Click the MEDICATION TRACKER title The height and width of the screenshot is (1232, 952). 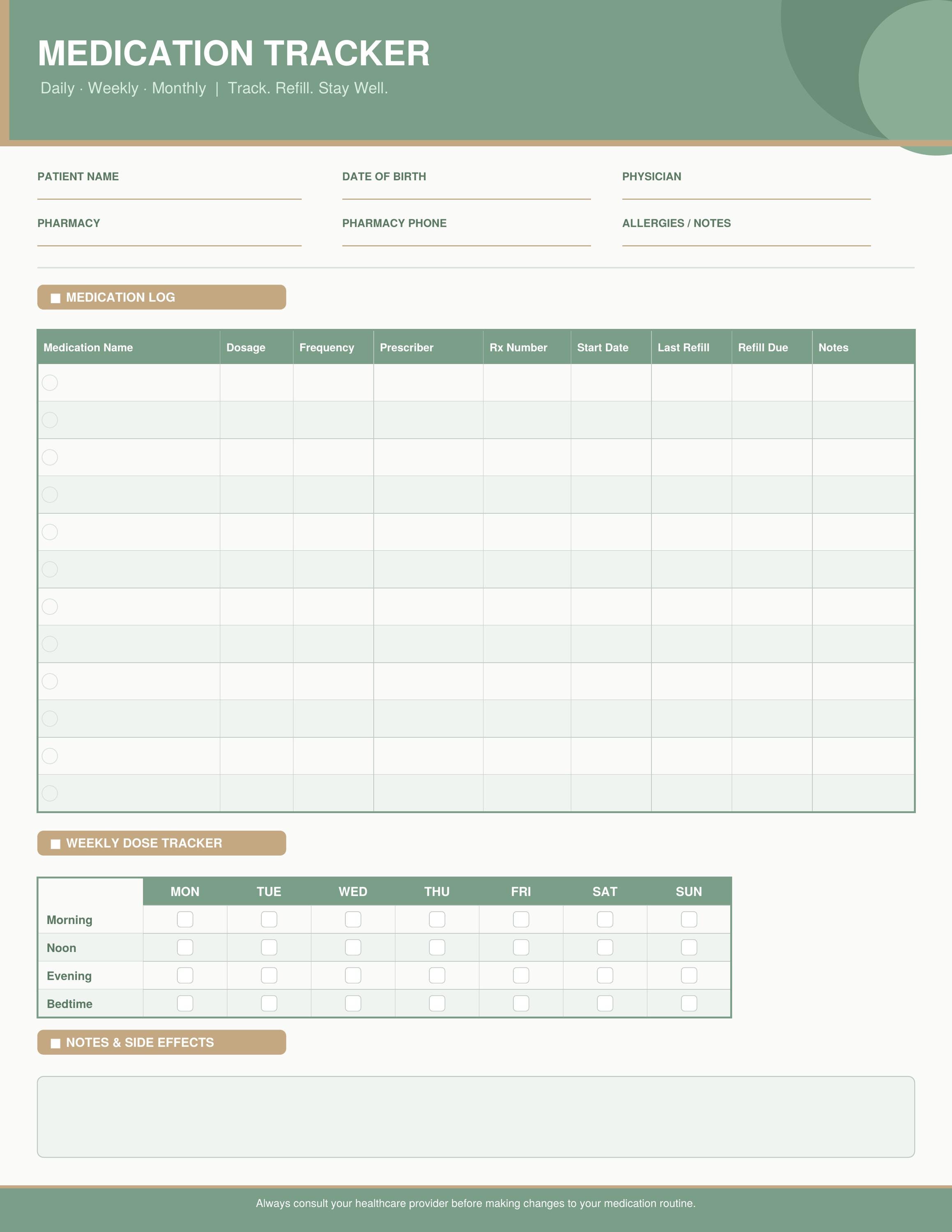point(234,53)
